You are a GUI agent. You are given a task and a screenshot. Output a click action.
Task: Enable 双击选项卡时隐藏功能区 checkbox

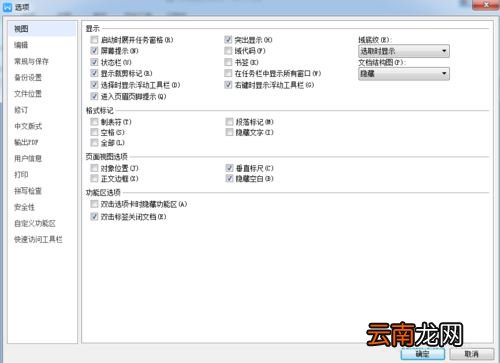point(94,204)
